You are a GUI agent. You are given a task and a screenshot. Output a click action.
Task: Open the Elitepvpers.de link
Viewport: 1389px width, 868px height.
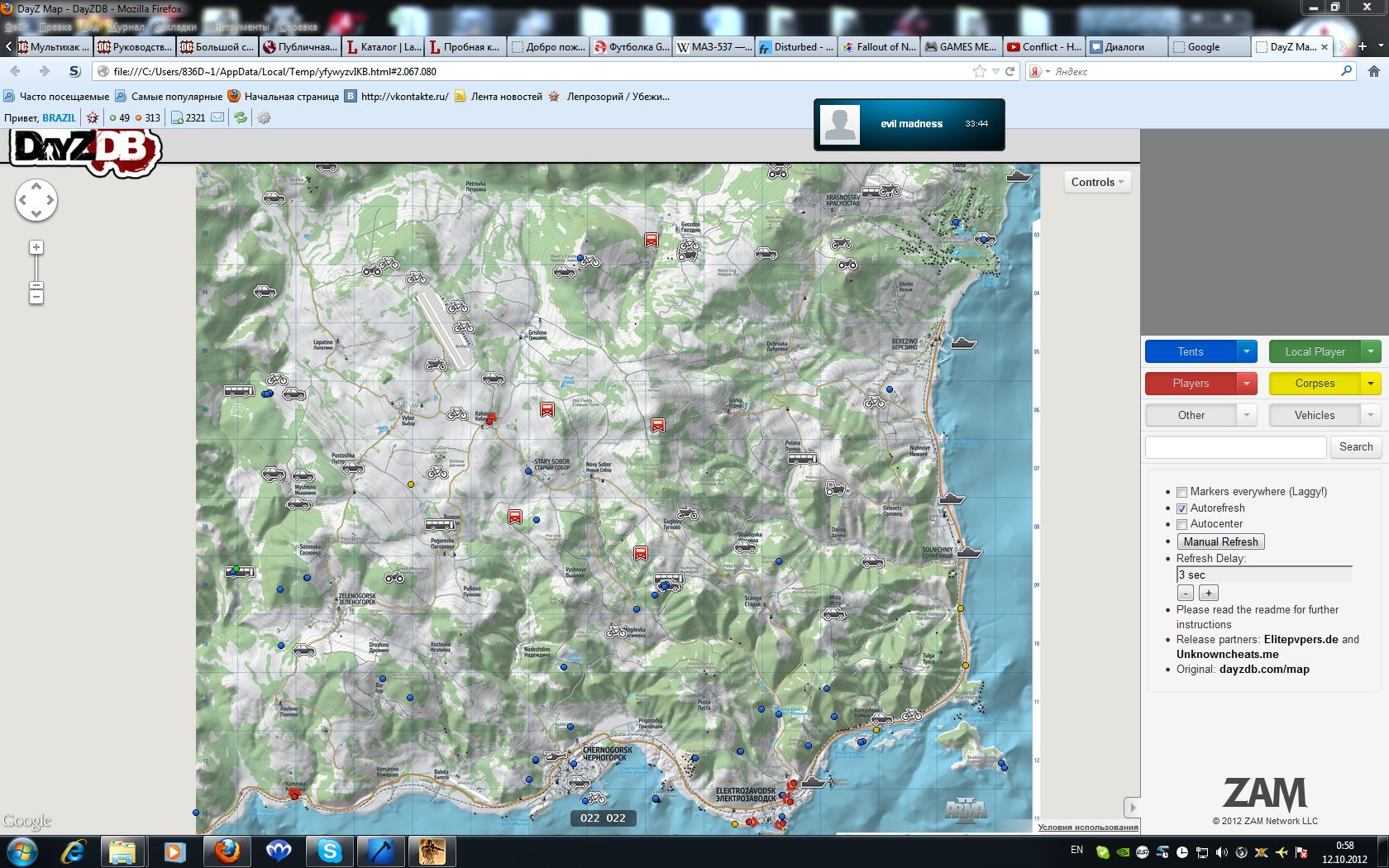[x=1301, y=640]
